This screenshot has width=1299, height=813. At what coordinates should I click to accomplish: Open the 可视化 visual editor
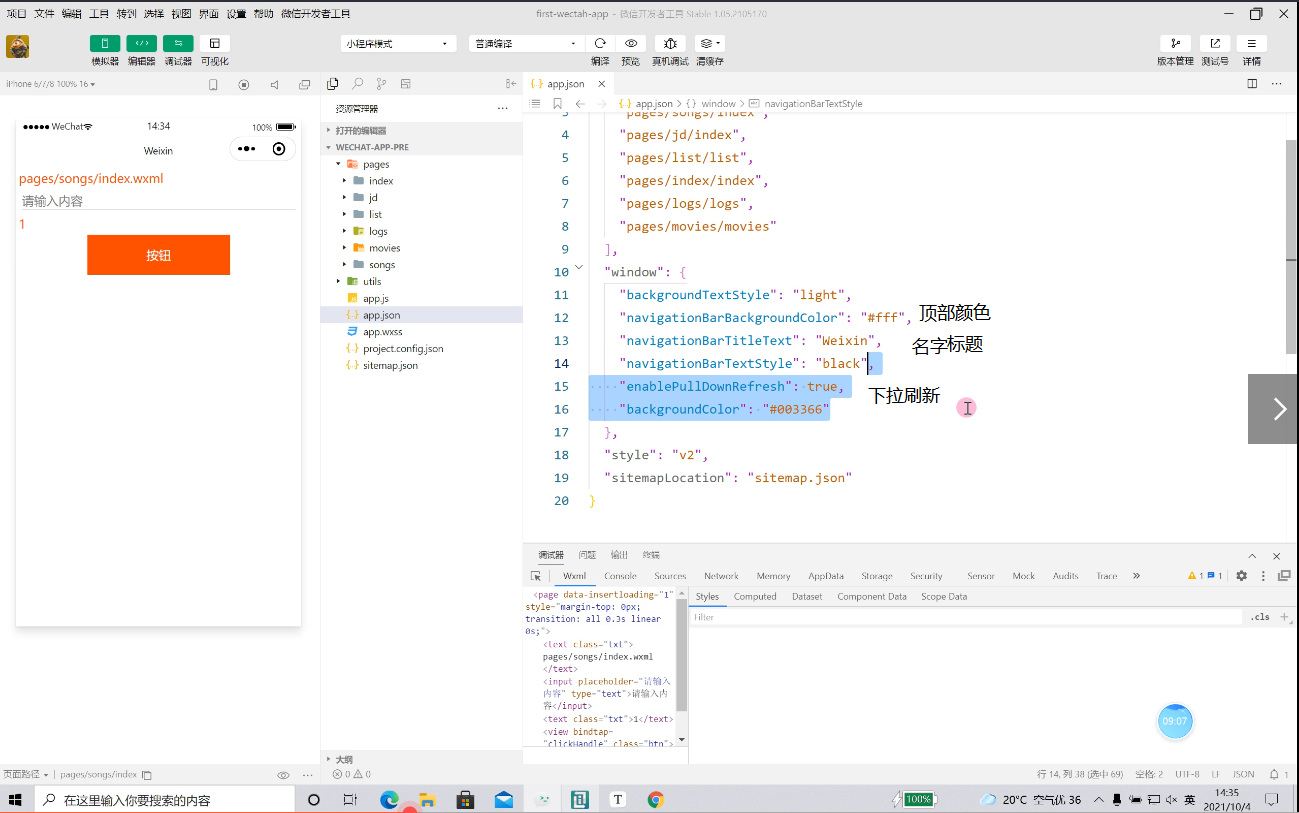tap(215, 44)
